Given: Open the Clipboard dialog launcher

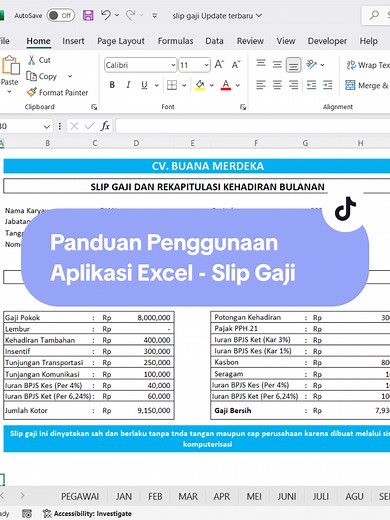Looking at the screenshot, I should [94, 107].
